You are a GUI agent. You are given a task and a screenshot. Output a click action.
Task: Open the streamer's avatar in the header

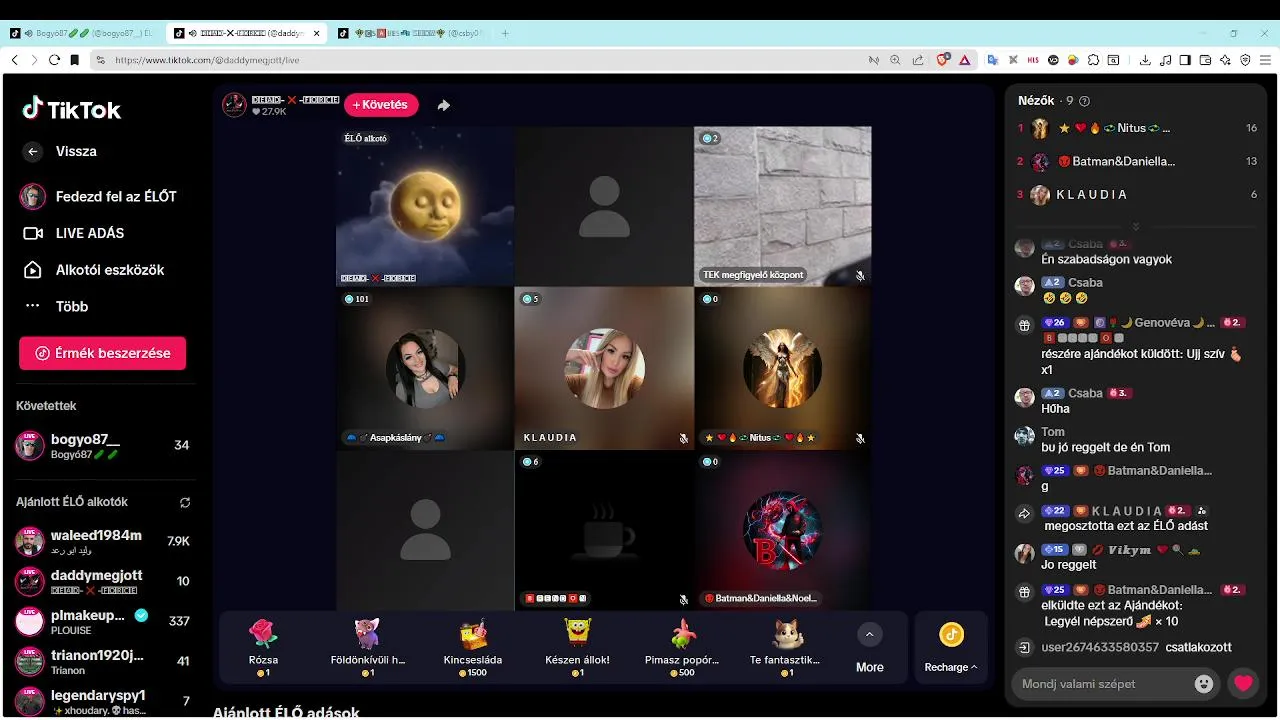[x=234, y=105]
